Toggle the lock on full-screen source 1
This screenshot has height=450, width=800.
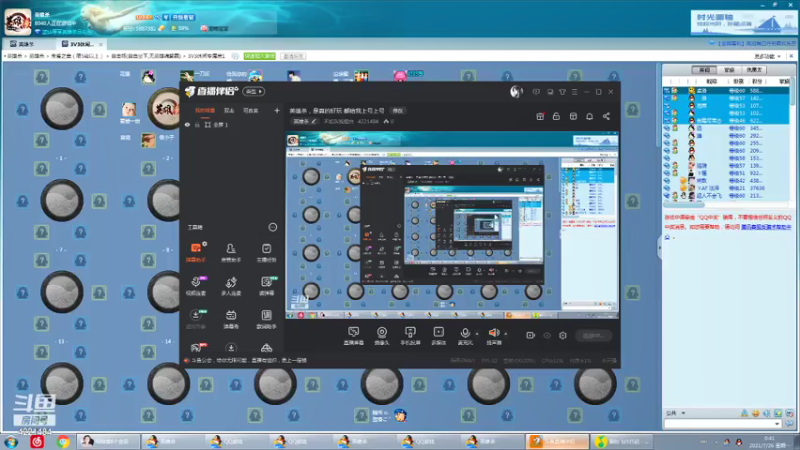click(197, 124)
